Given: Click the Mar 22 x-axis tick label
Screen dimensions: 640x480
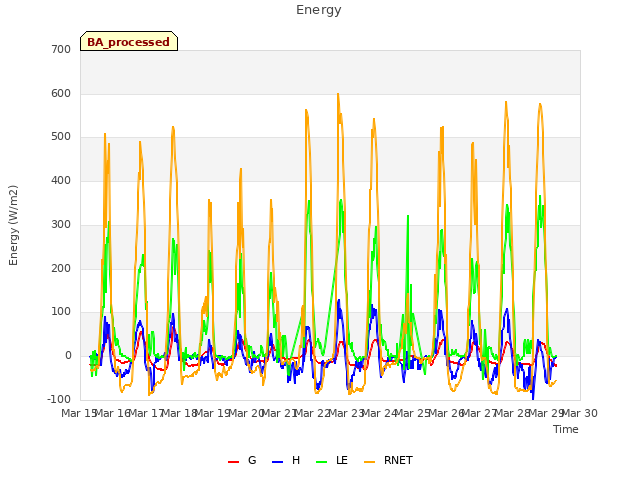Looking at the screenshot, I should [x=313, y=413].
